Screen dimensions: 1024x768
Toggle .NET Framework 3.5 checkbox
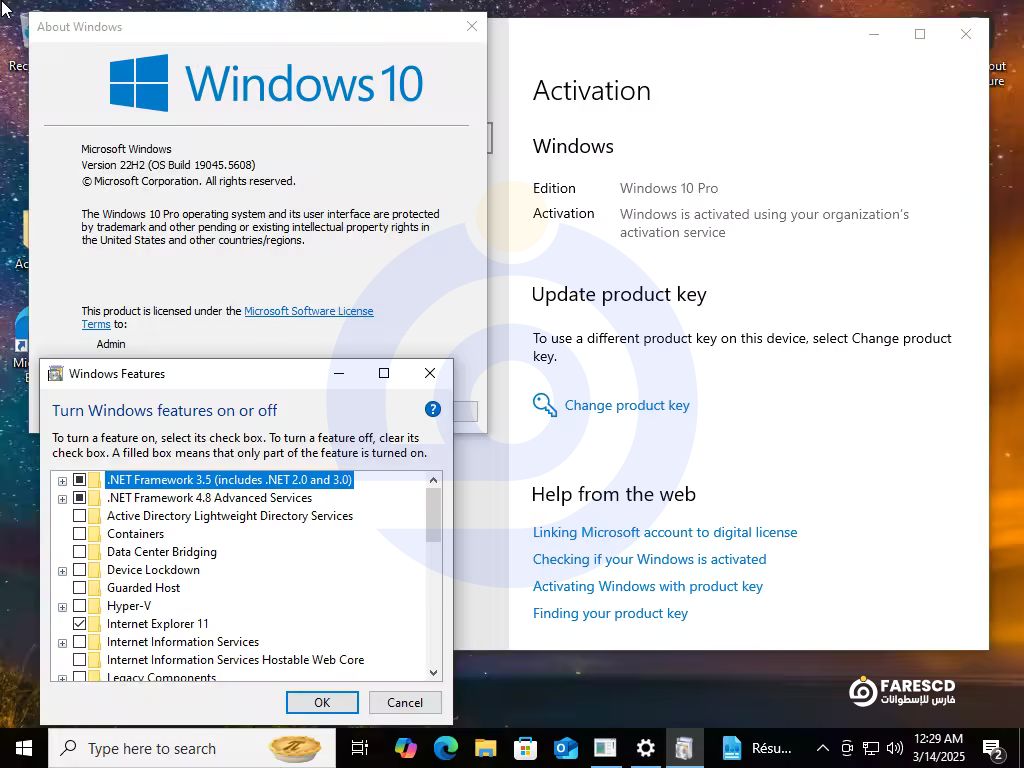79,479
